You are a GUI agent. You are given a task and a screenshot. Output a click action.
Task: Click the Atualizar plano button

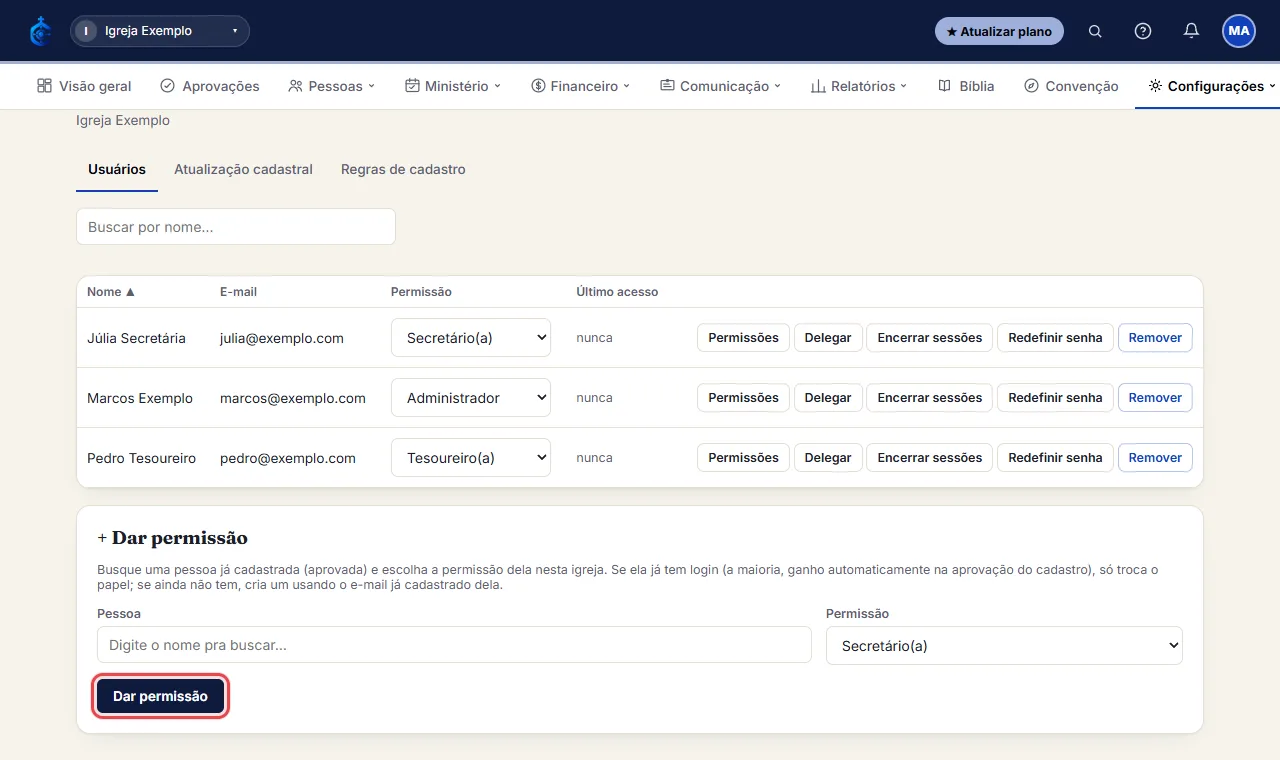(x=999, y=31)
